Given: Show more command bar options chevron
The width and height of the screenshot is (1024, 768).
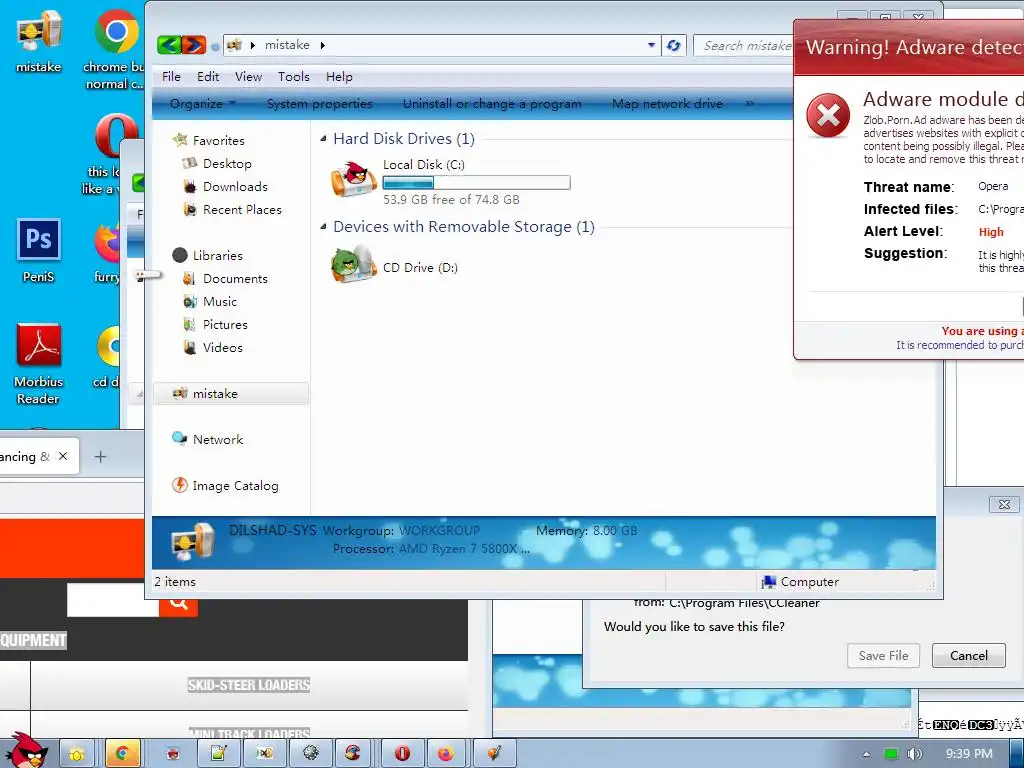Looking at the screenshot, I should coord(749,104).
